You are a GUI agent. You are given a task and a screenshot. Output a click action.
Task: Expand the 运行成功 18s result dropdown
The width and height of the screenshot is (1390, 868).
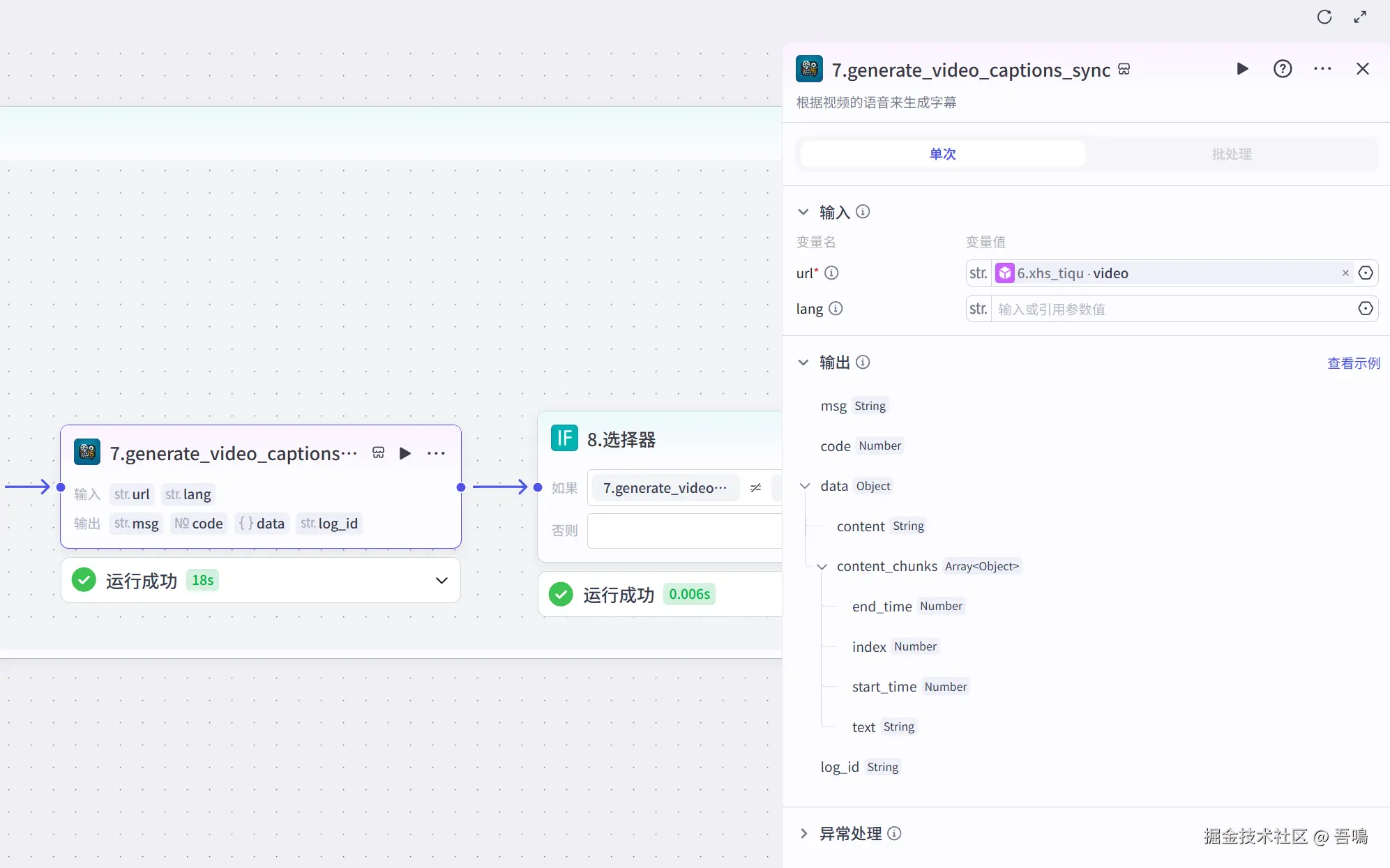[x=441, y=580]
